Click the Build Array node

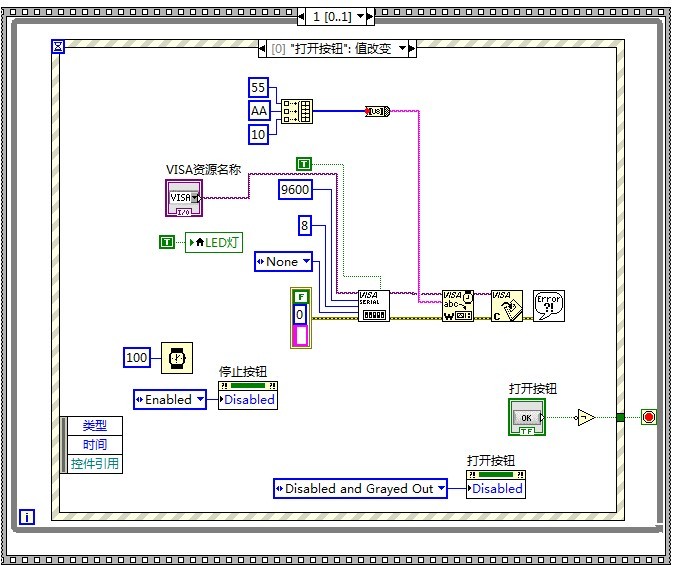pyautogui.click(x=296, y=111)
